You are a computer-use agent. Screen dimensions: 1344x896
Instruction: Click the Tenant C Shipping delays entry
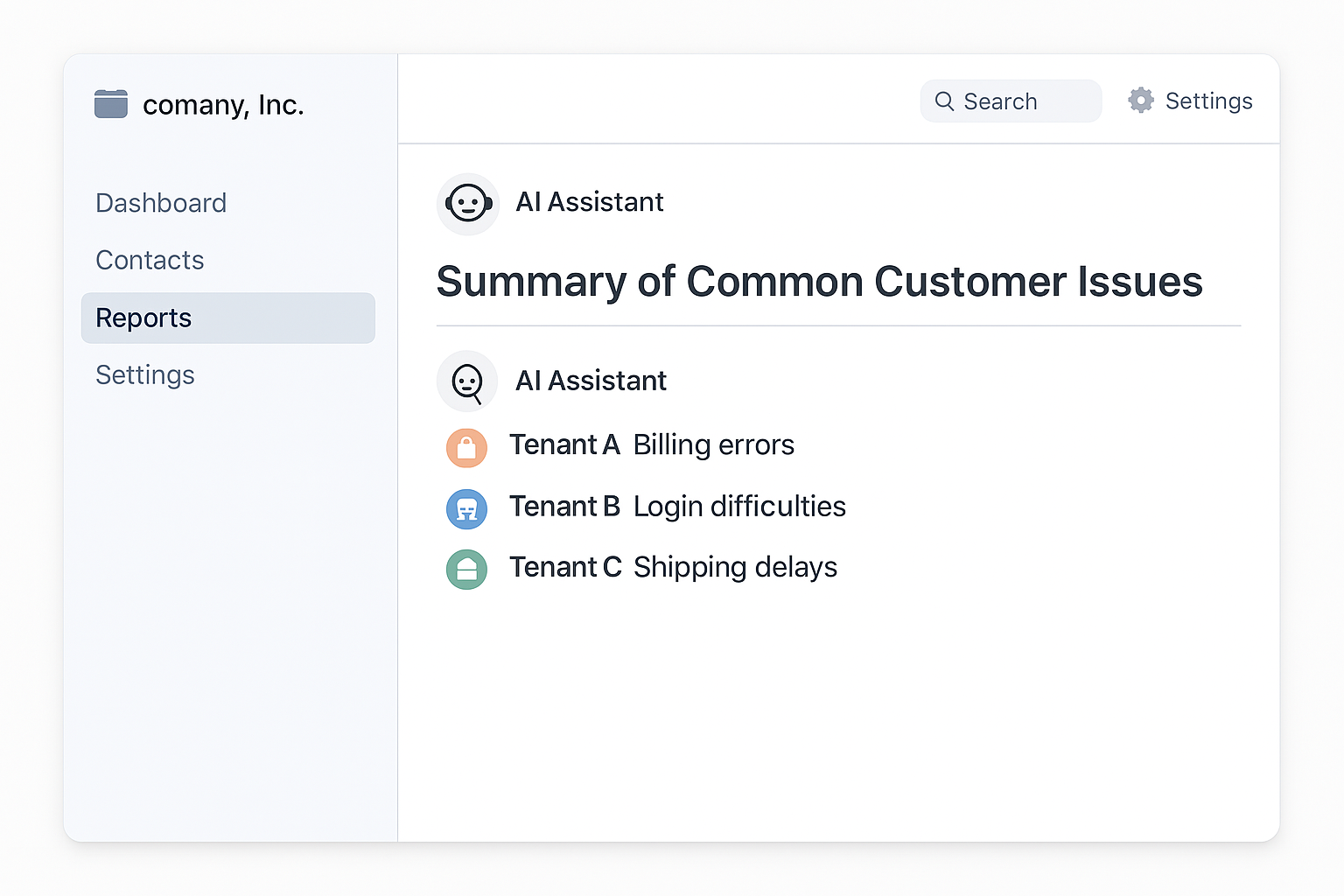pyautogui.click(x=674, y=567)
